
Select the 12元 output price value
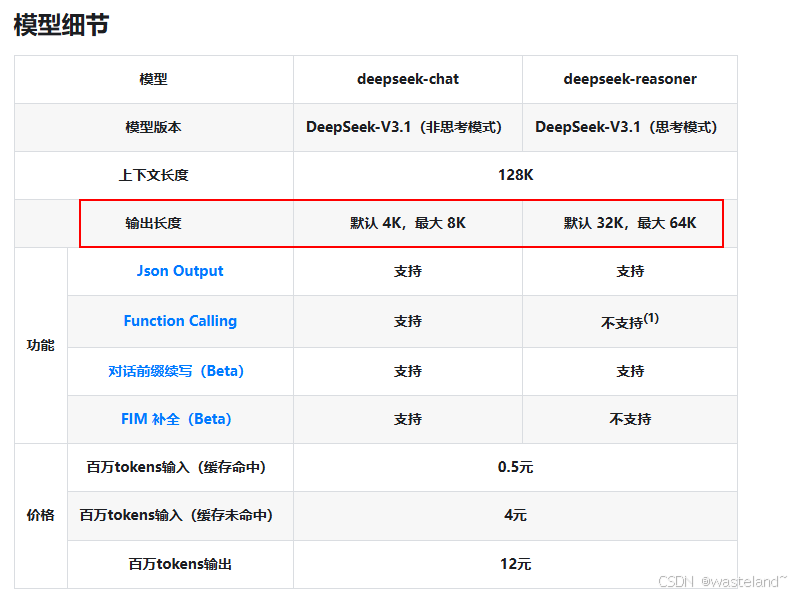pos(515,564)
